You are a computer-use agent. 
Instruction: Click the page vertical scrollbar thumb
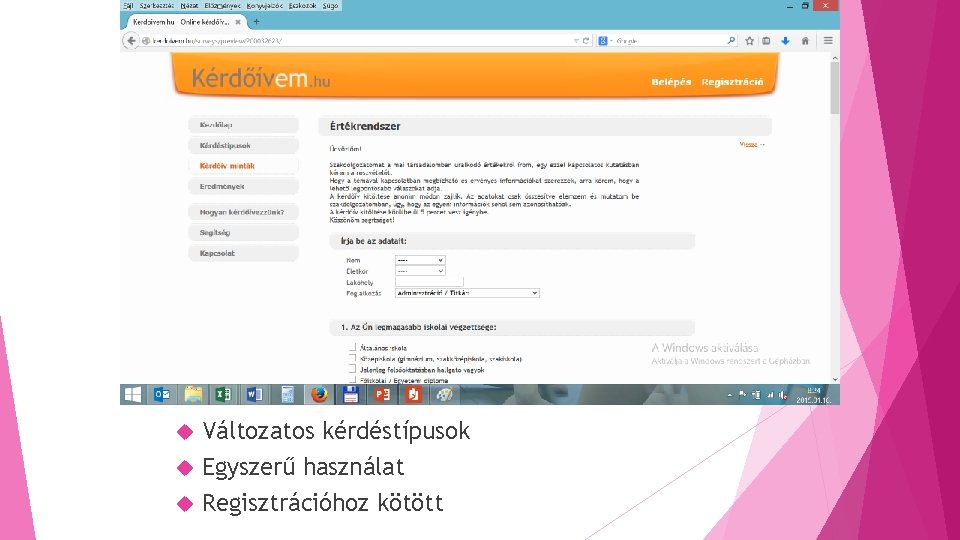pyautogui.click(x=834, y=88)
